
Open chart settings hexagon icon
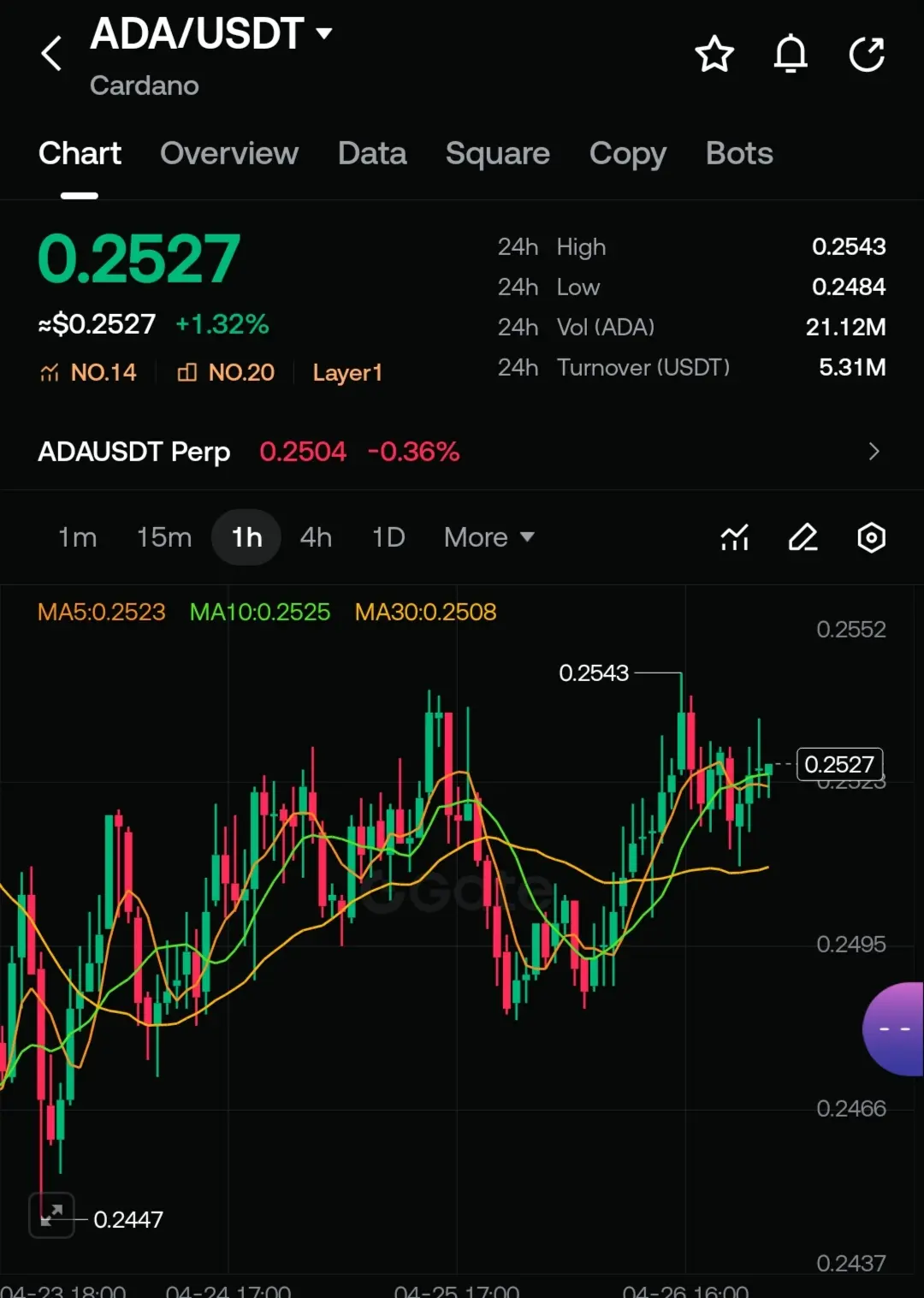point(871,537)
